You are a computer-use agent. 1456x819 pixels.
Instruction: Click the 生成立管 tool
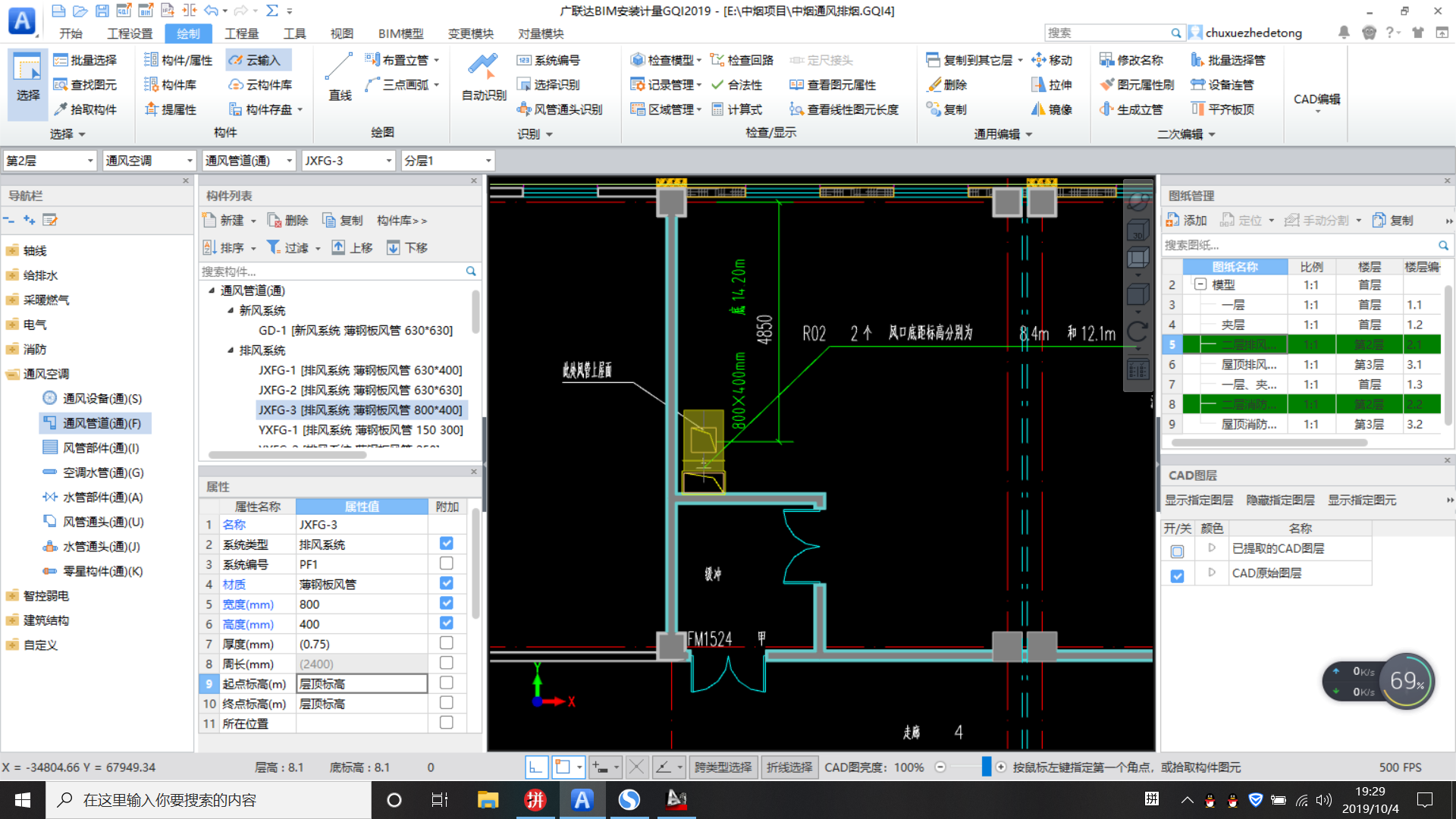pos(1131,109)
